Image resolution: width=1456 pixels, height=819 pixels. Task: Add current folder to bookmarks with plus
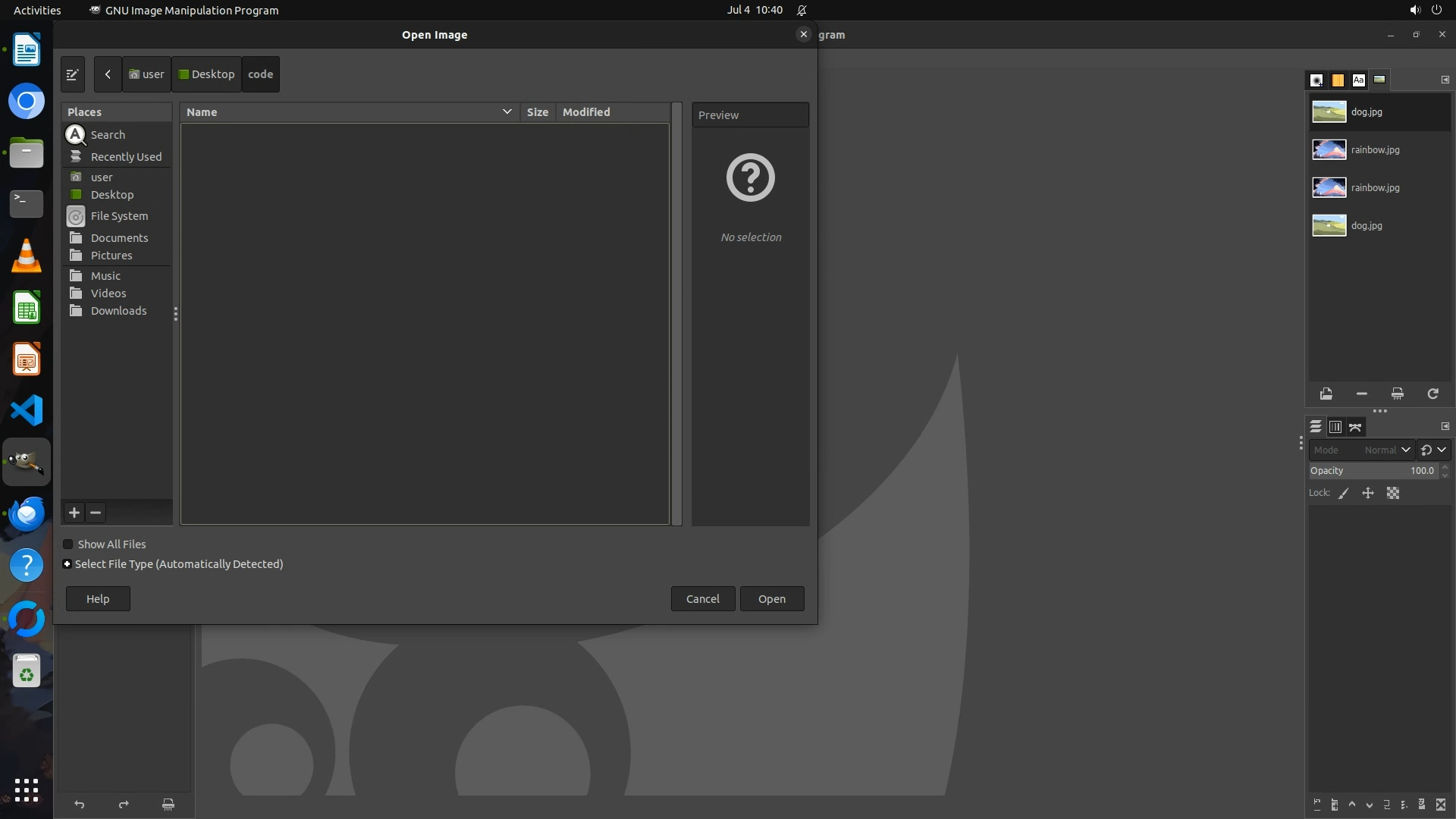point(74,513)
